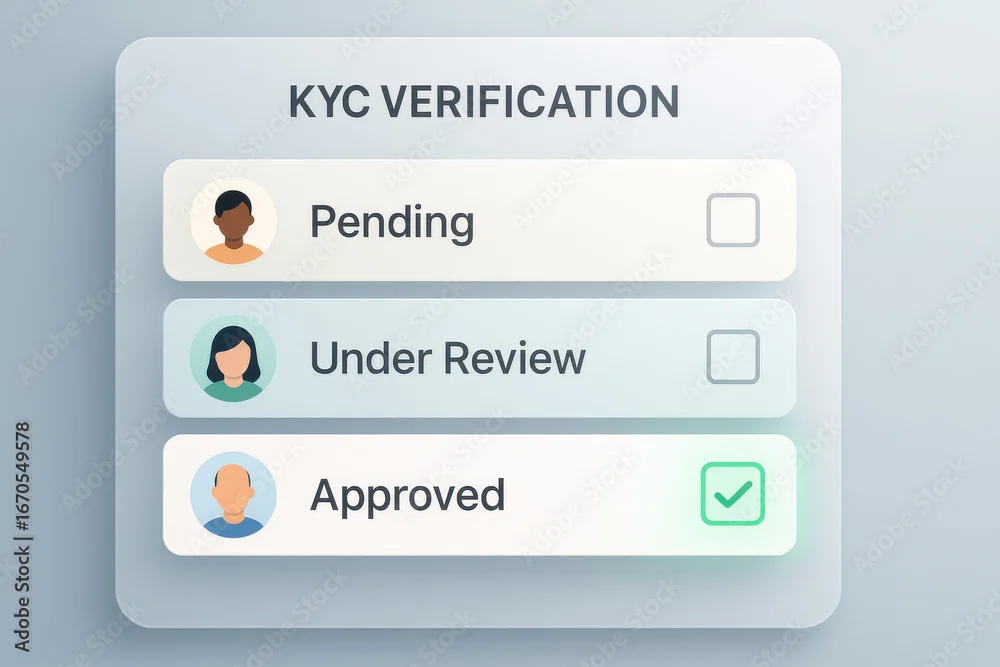Open the "Approved" status label

click(x=408, y=496)
